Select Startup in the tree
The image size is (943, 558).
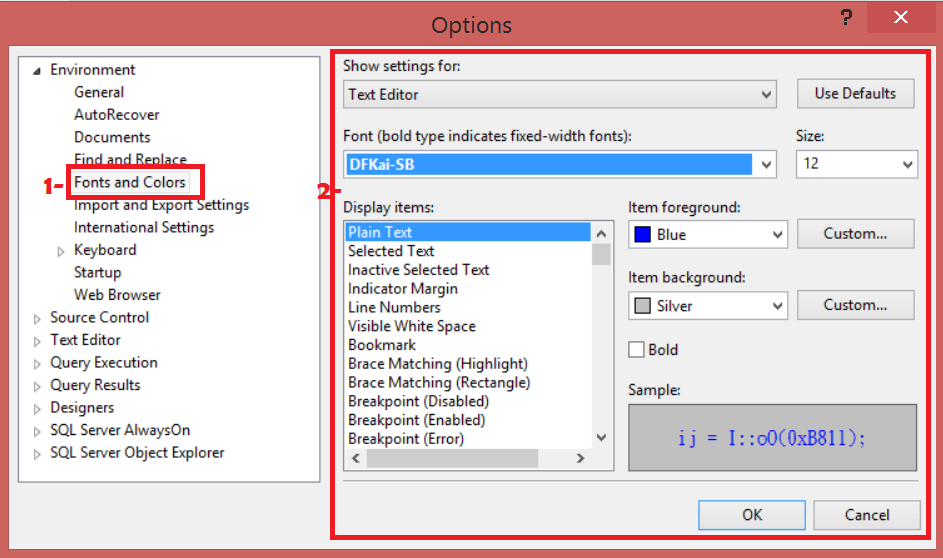[x=97, y=272]
